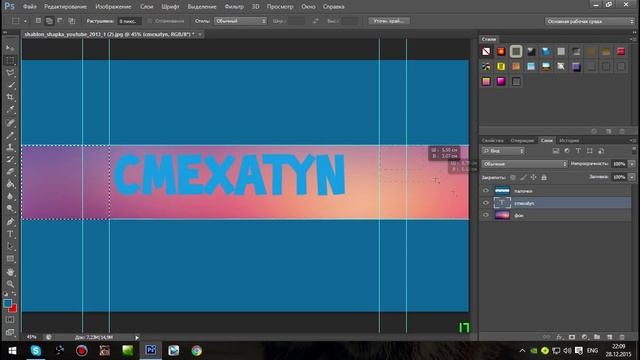Select the Eyedropper tool
The height and width of the screenshot is (360, 640).
click(x=10, y=109)
